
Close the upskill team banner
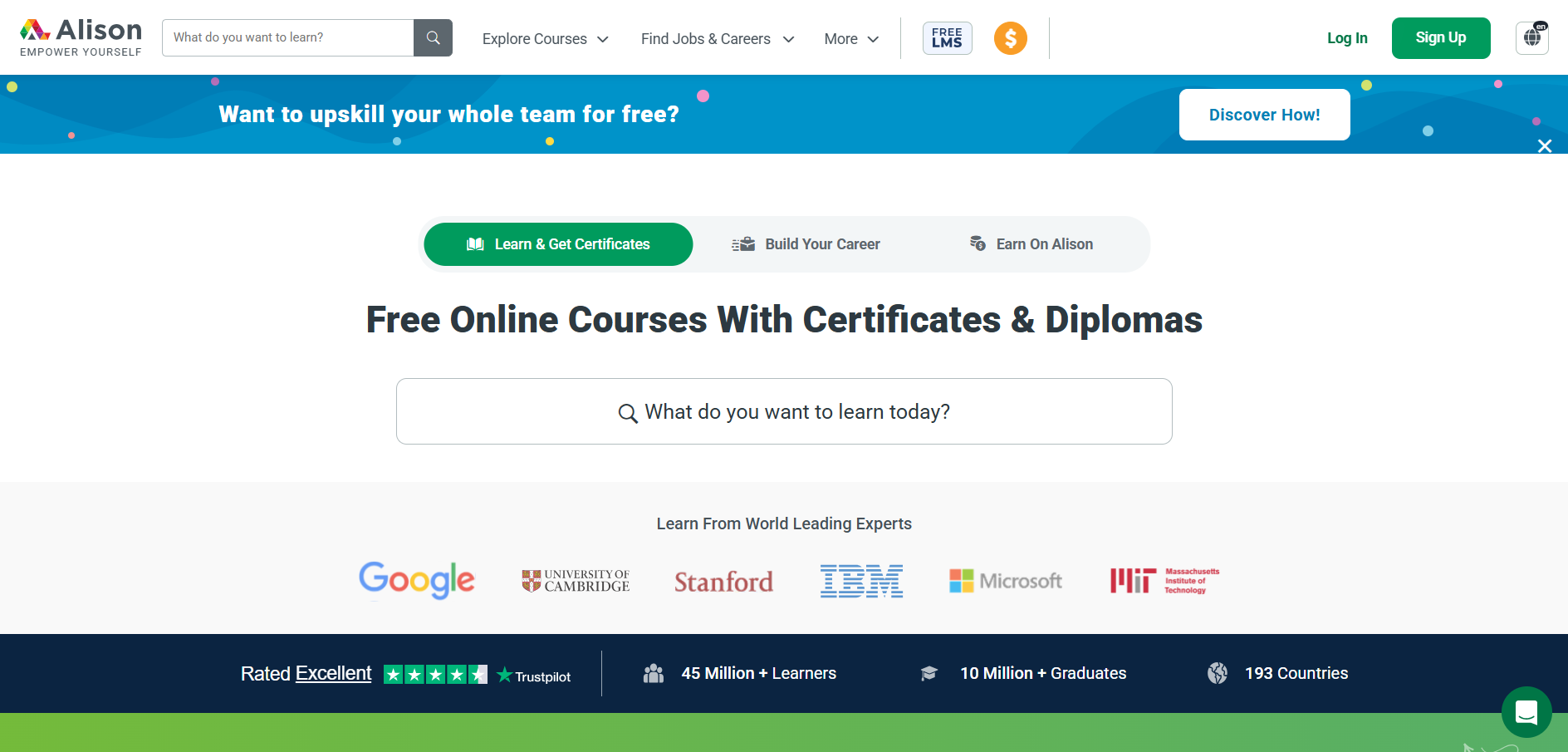click(1545, 146)
